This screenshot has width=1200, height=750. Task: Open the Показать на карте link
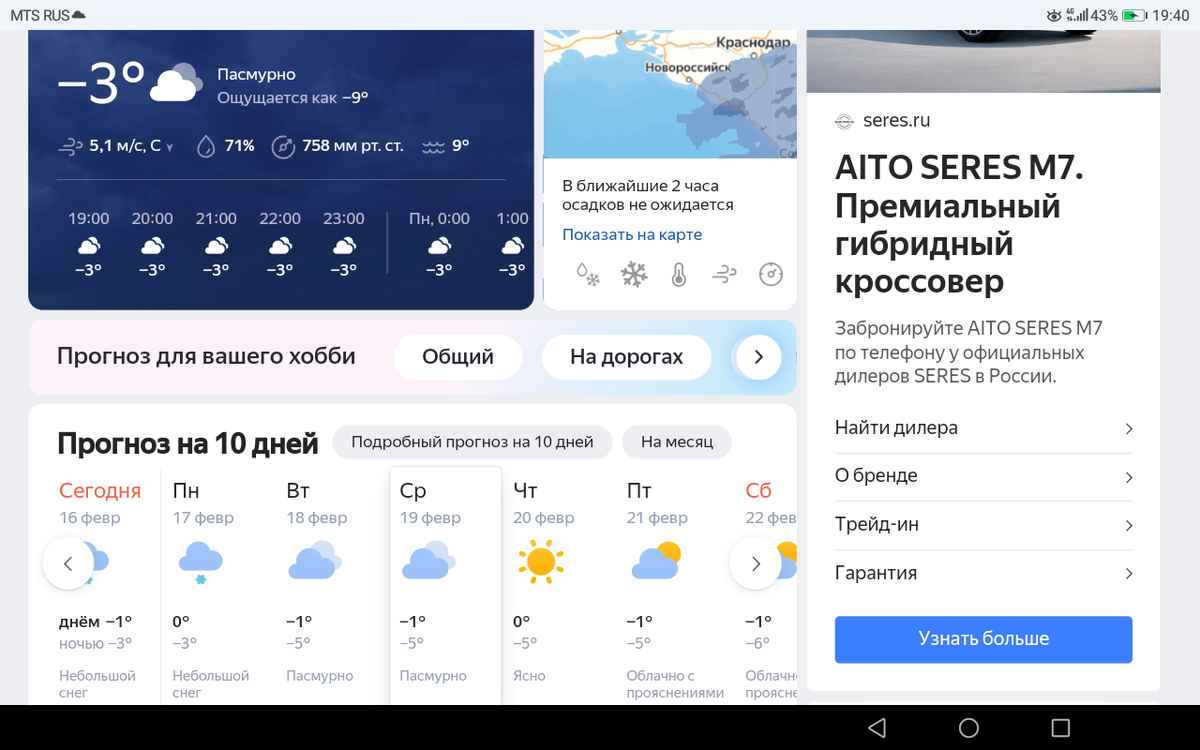631,233
